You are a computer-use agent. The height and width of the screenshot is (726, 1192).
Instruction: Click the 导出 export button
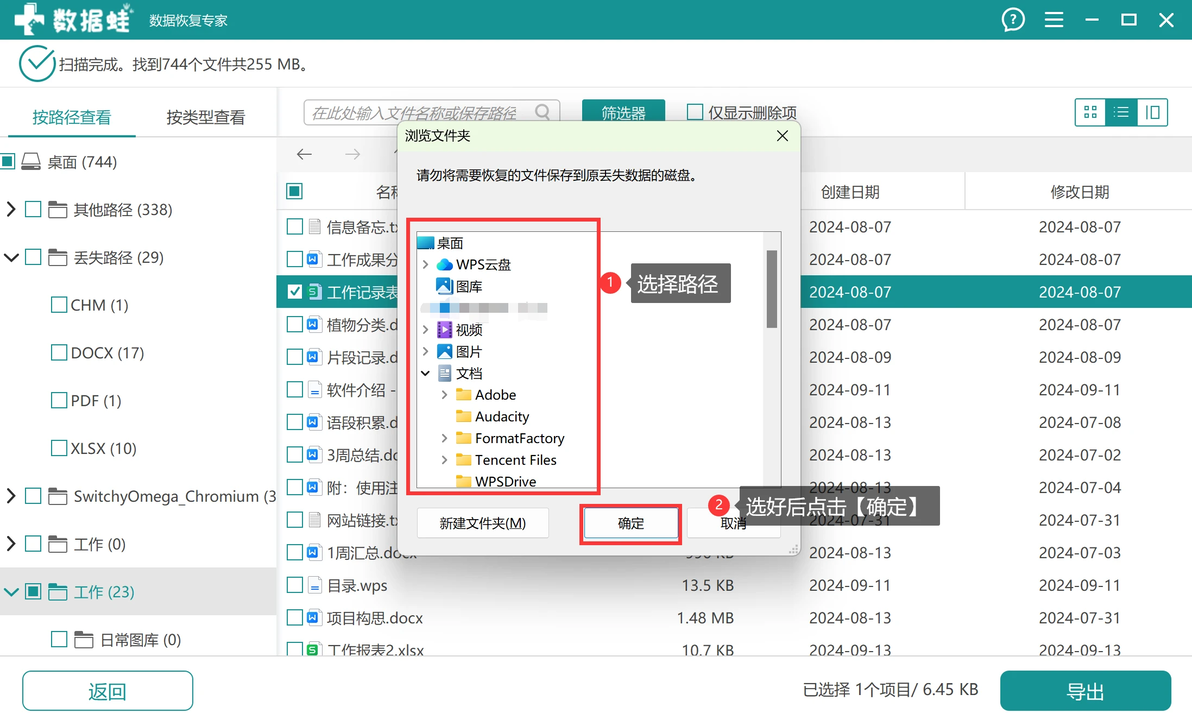click(x=1085, y=691)
